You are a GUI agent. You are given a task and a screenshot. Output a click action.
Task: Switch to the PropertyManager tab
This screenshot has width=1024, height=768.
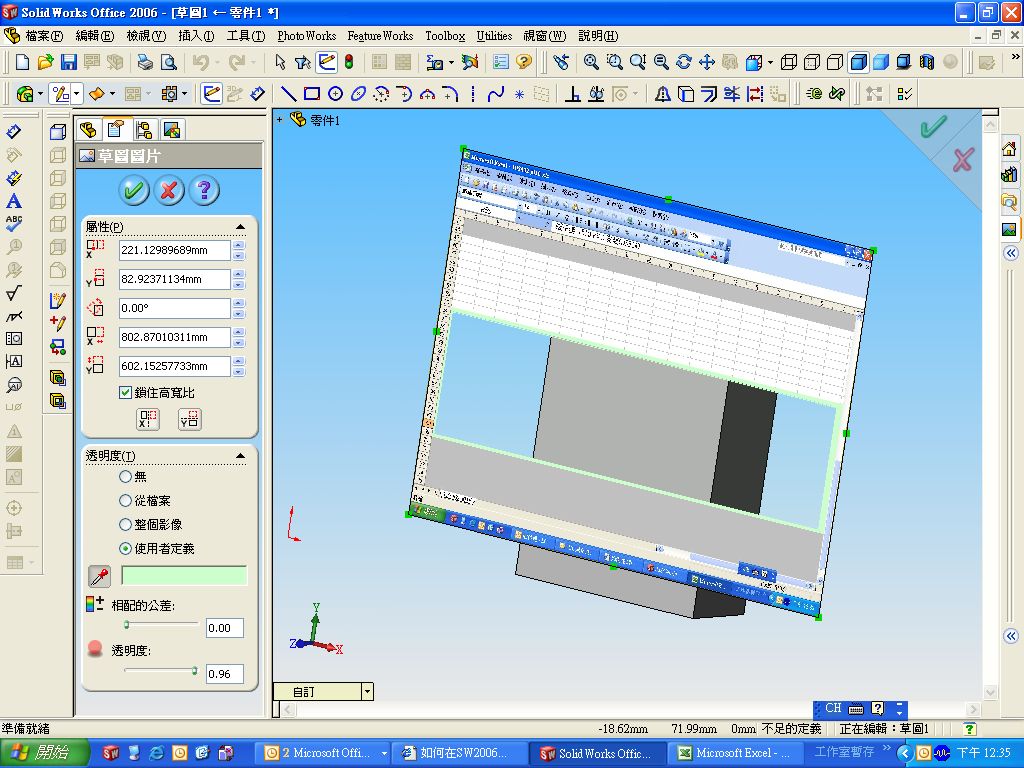pyautogui.click(x=116, y=129)
